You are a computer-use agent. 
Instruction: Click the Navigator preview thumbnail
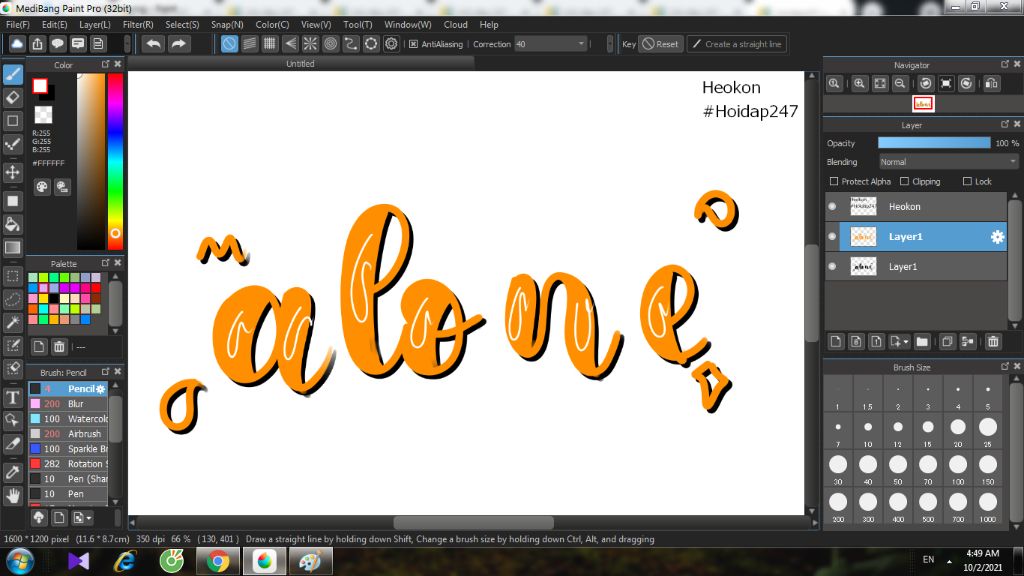[923, 104]
